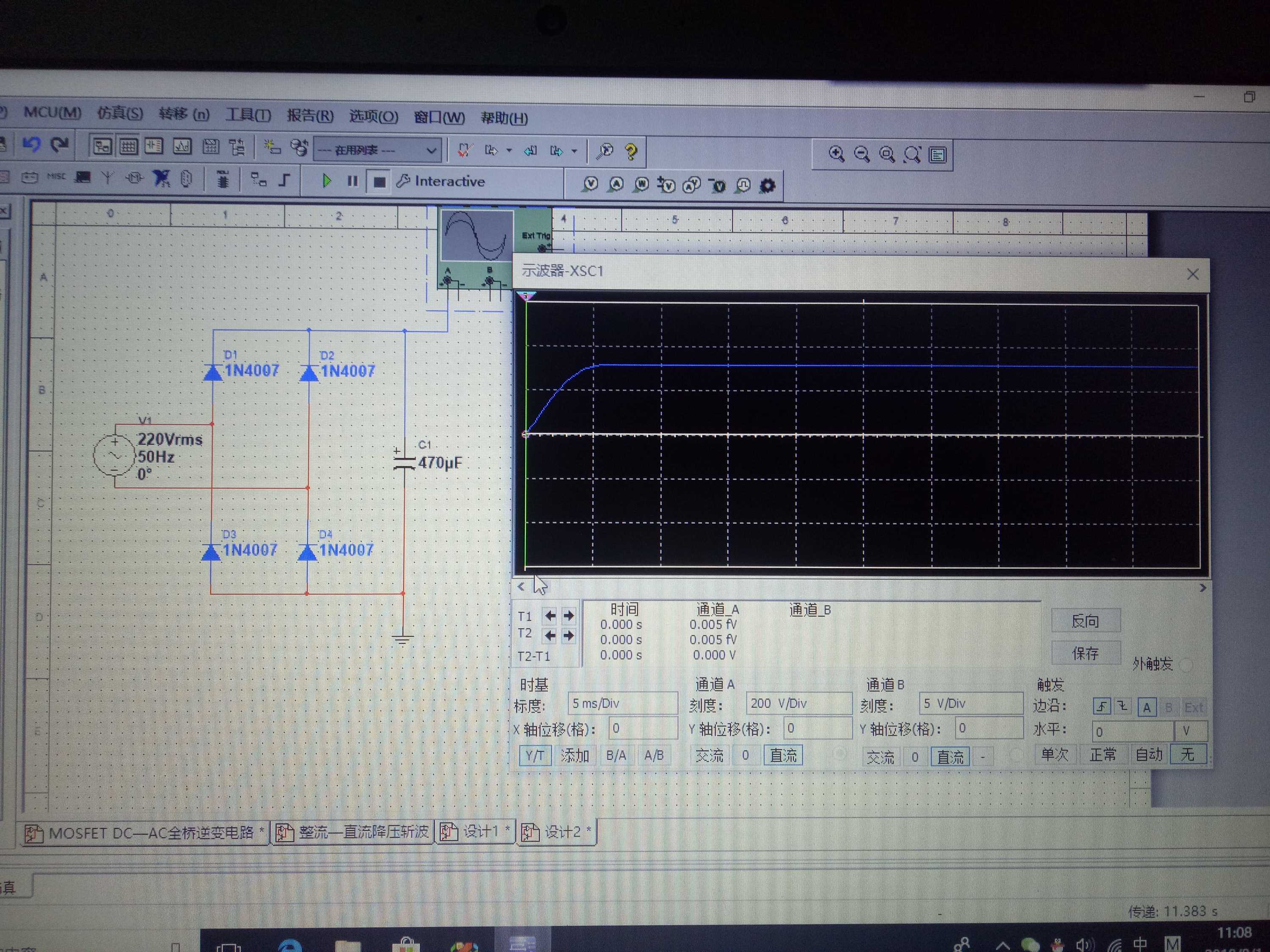
Task: Pause the simulation
Action: [x=353, y=182]
